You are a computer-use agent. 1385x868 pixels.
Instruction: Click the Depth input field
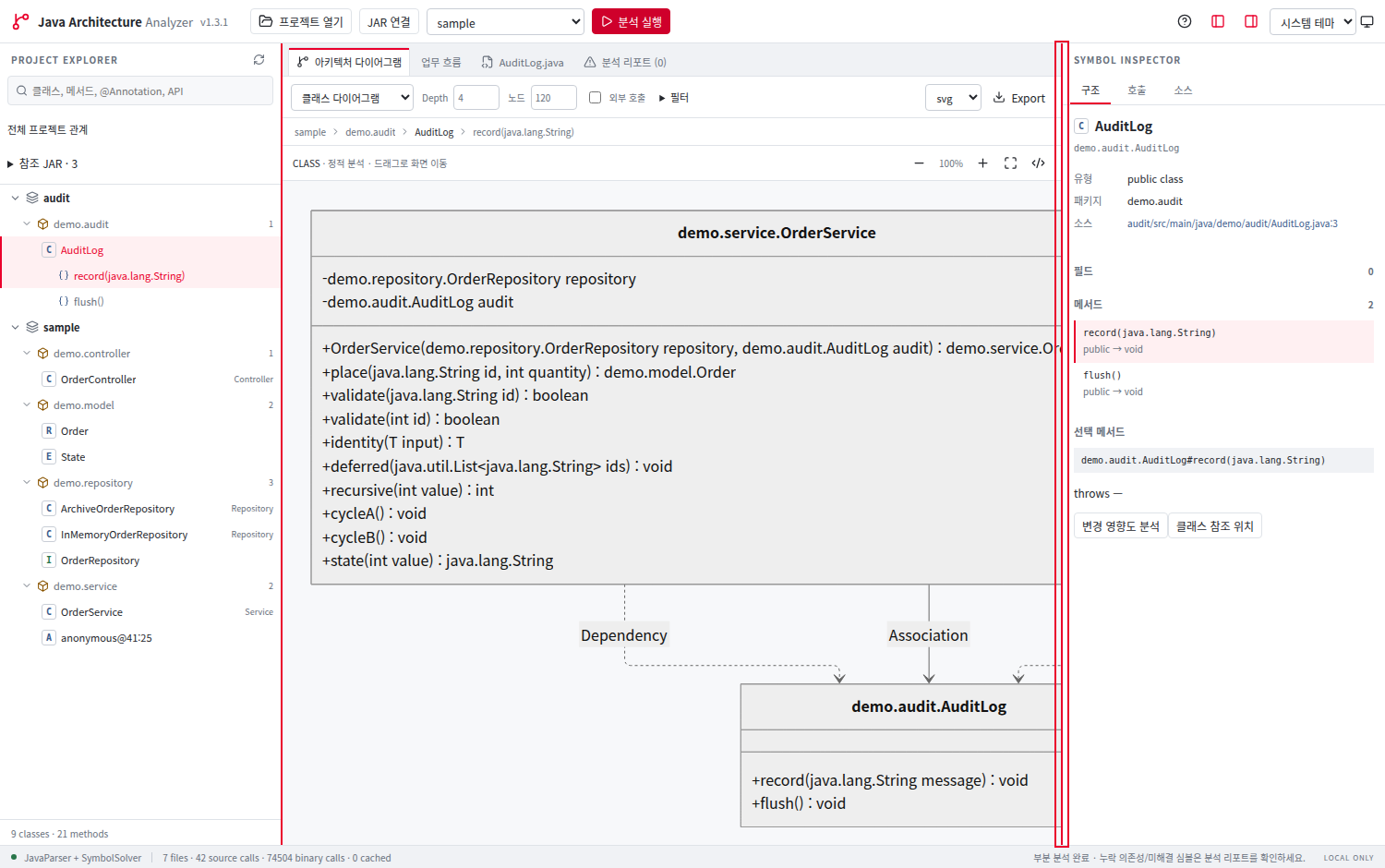pyautogui.click(x=476, y=98)
